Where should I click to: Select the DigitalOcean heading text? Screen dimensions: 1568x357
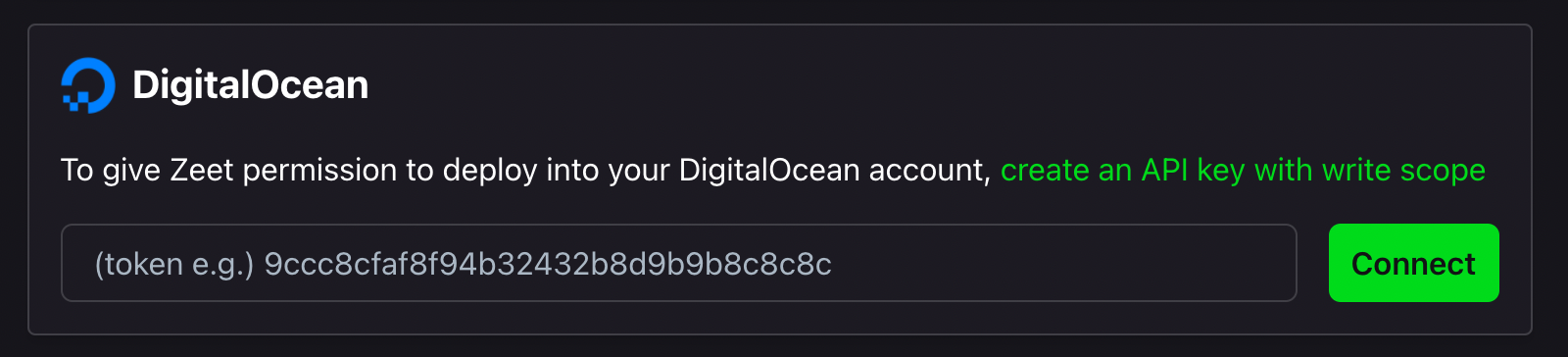coord(251,85)
